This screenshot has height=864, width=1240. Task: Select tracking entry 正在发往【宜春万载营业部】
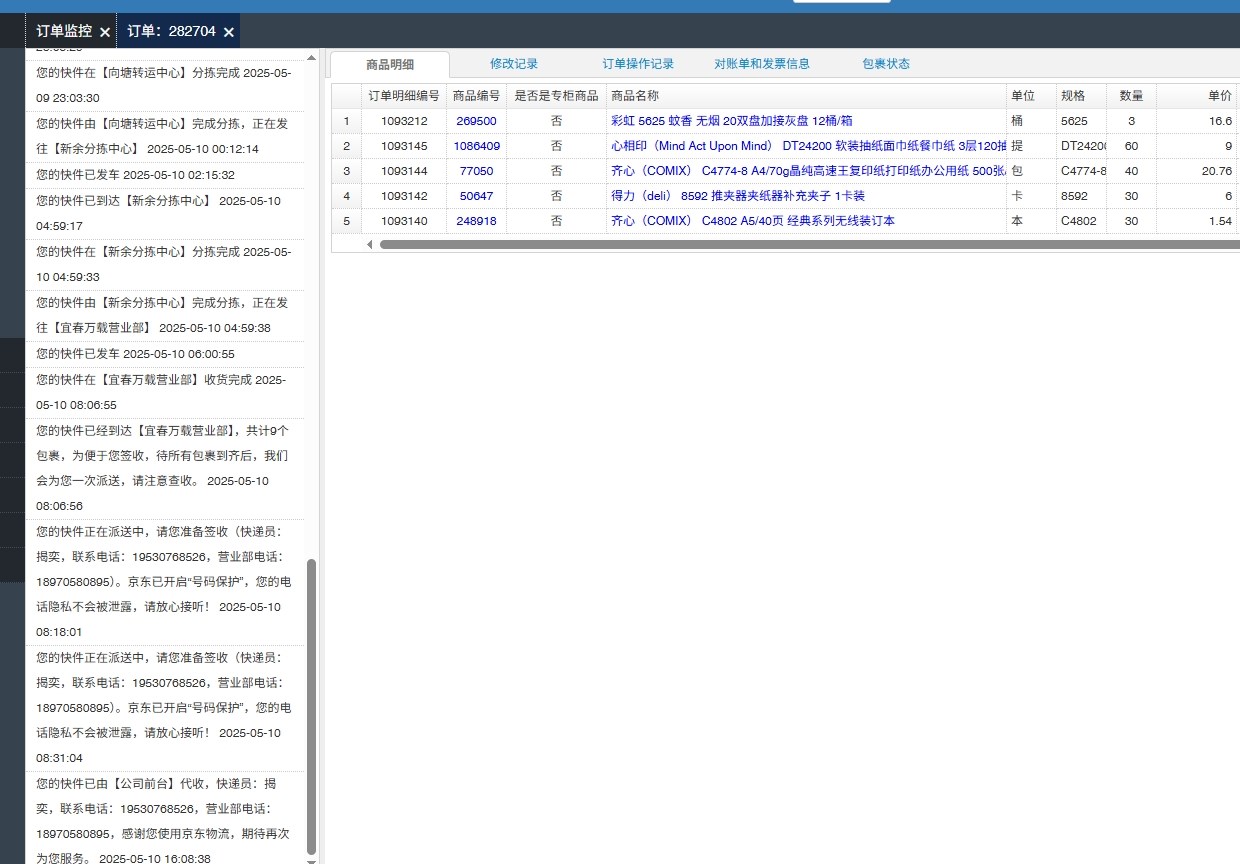(x=165, y=315)
